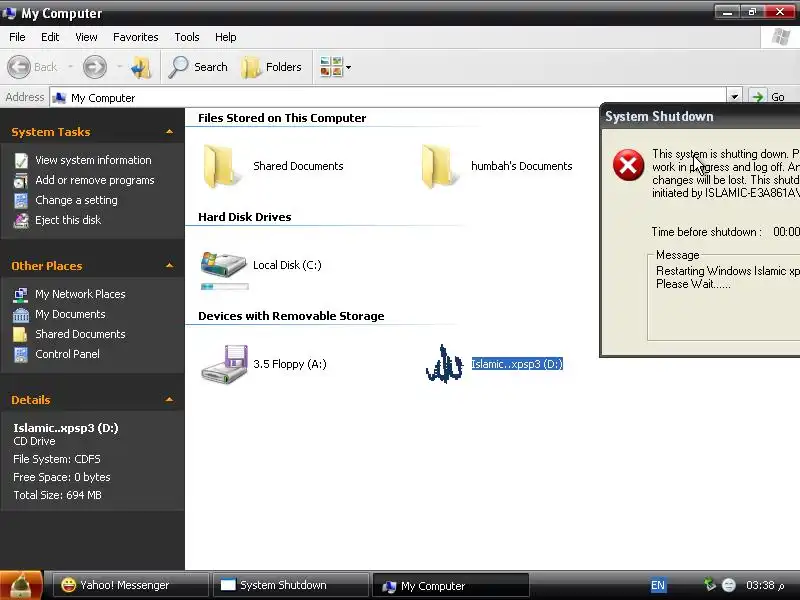Click the Address bar field
The width and height of the screenshot is (800, 600).
[x=388, y=97]
